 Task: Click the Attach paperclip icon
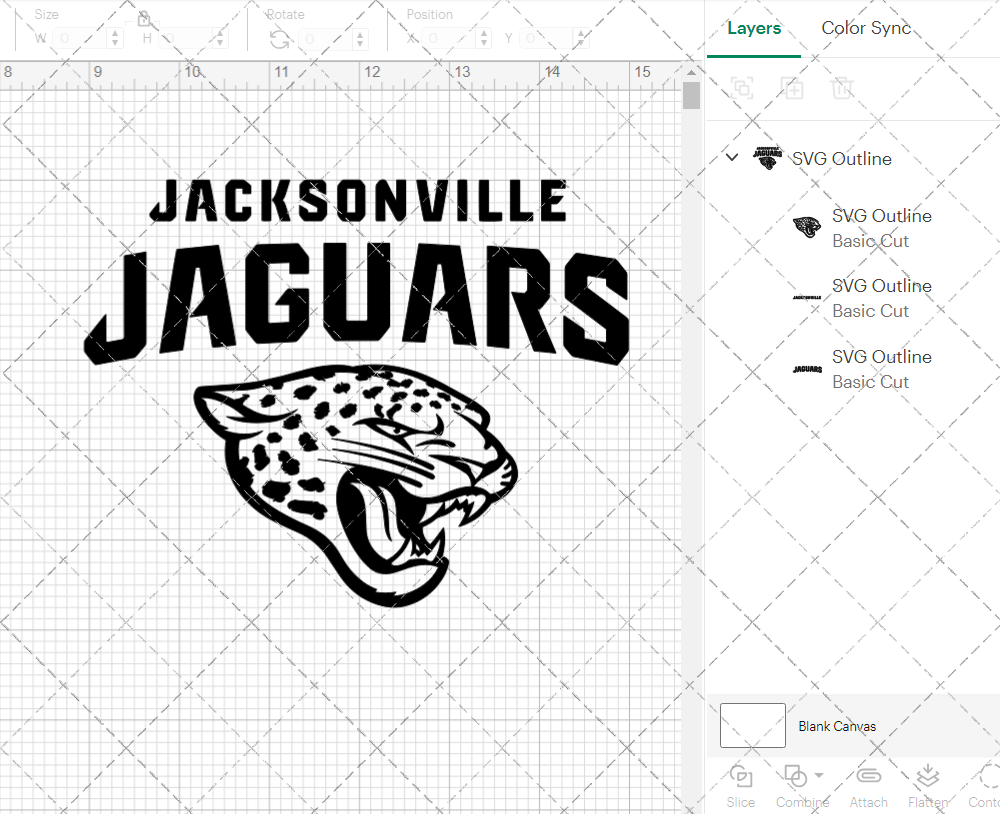(868, 777)
